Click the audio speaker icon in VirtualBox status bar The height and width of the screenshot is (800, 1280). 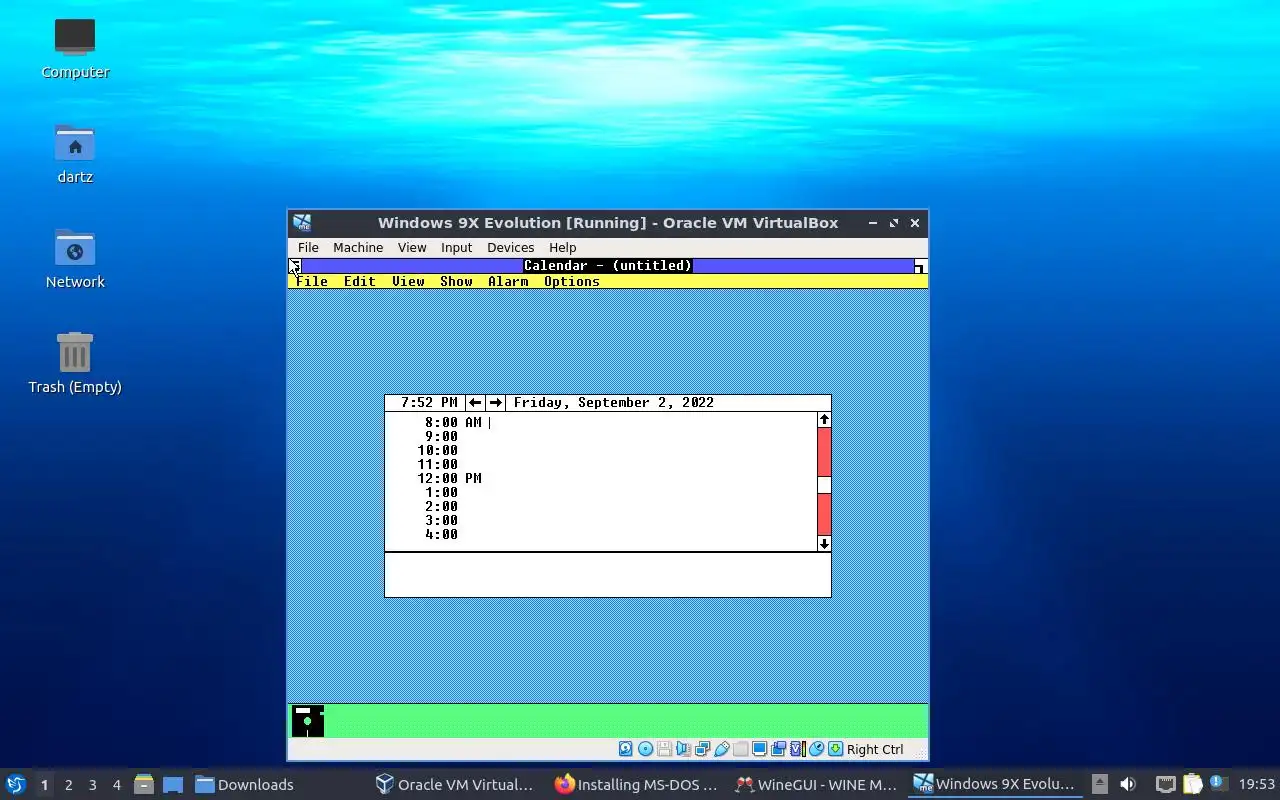click(683, 749)
